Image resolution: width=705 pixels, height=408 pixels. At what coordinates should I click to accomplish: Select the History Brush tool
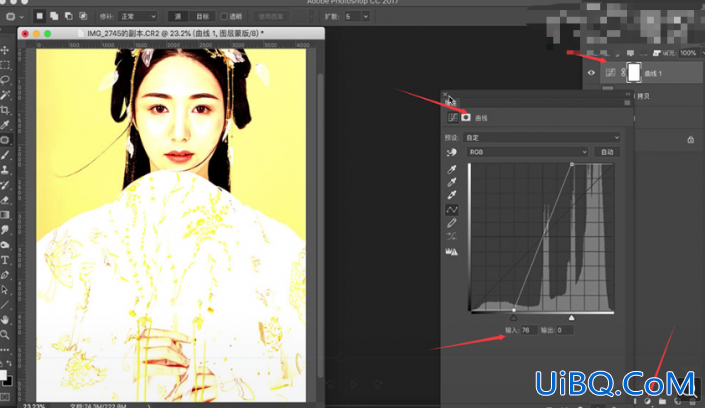(5, 185)
